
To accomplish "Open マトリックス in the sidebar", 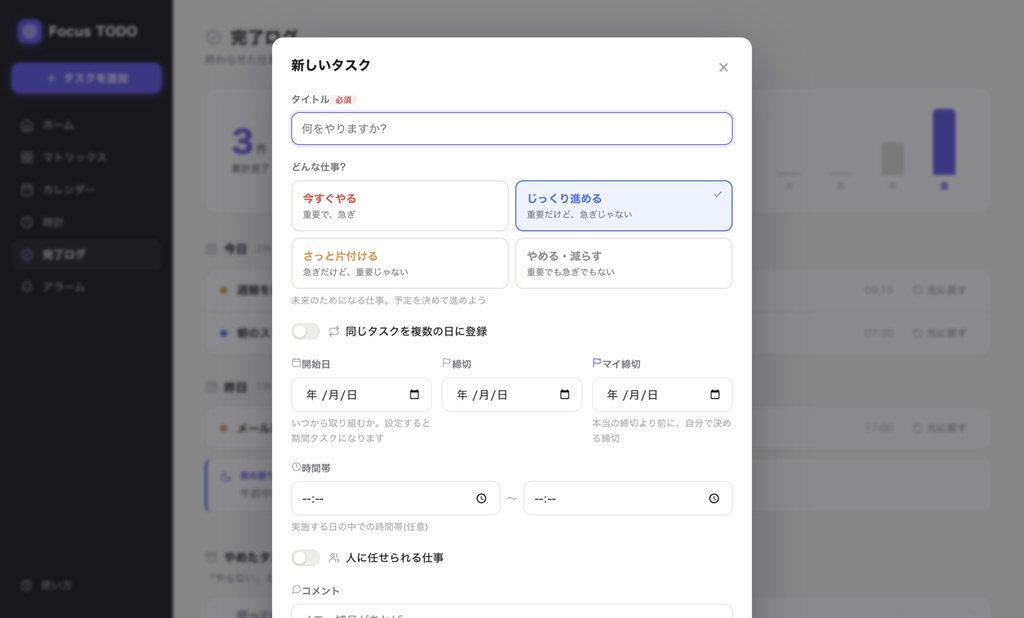I will [86, 157].
